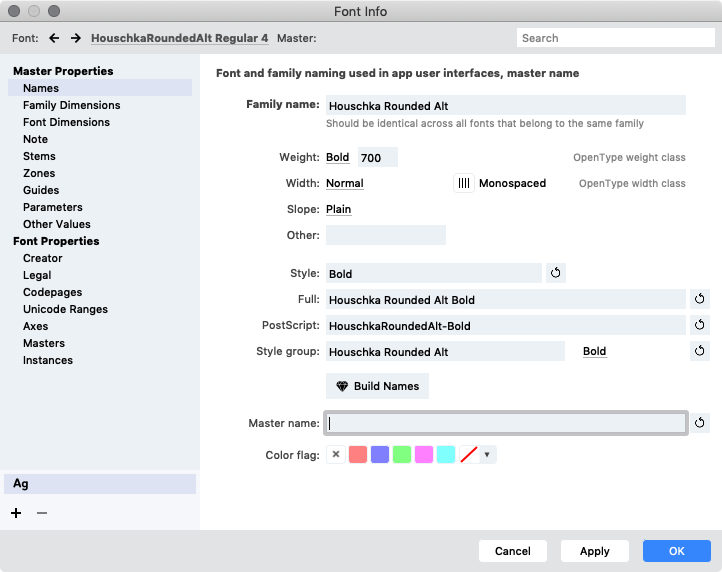The width and height of the screenshot is (722, 572).
Task: Confirm with the OK button
Action: [676, 551]
